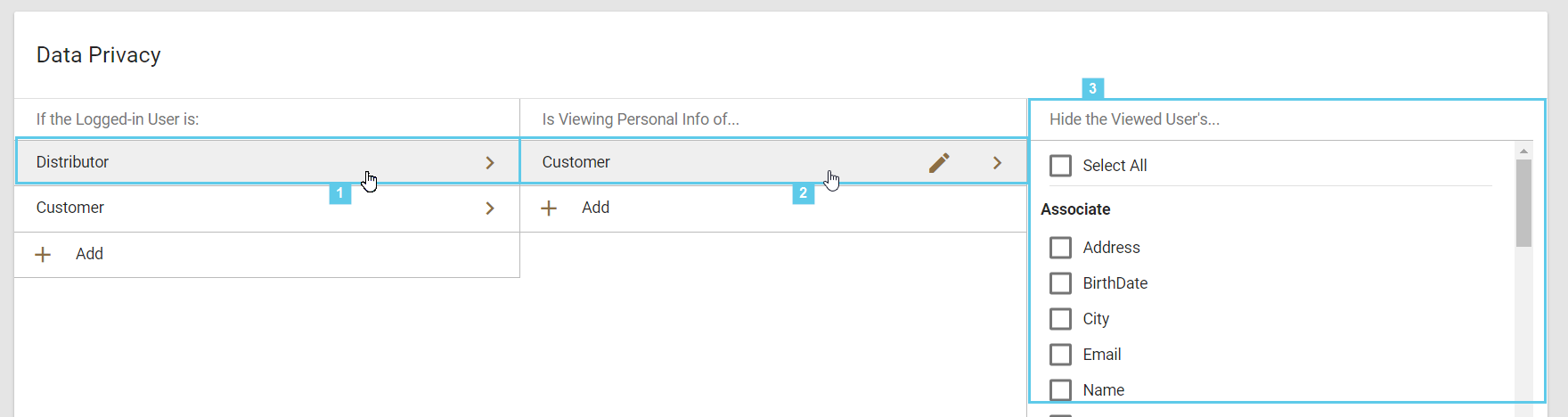The image size is (1568, 417).
Task: Expand Customer chevron in Logged-in User list
Action: tap(490, 208)
